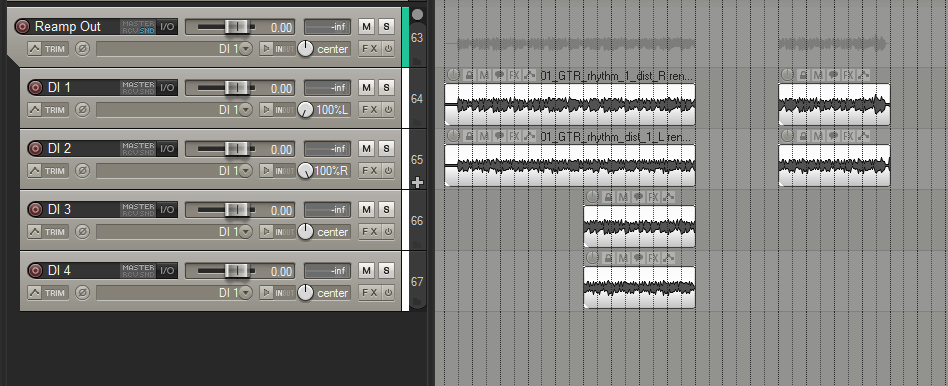This screenshot has width=948, height=386.
Task: Solo the DI 4 track
Action: click(x=386, y=271)
